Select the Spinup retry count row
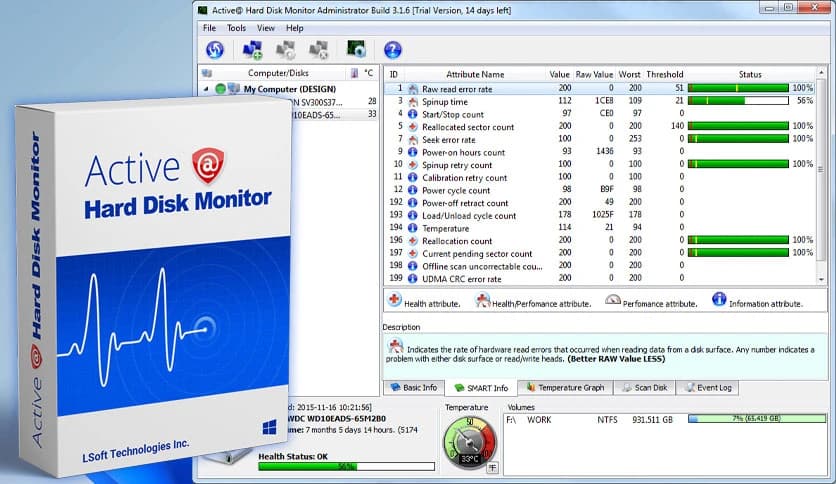Screen dimensions: 836x484 [x=600, y=165]
